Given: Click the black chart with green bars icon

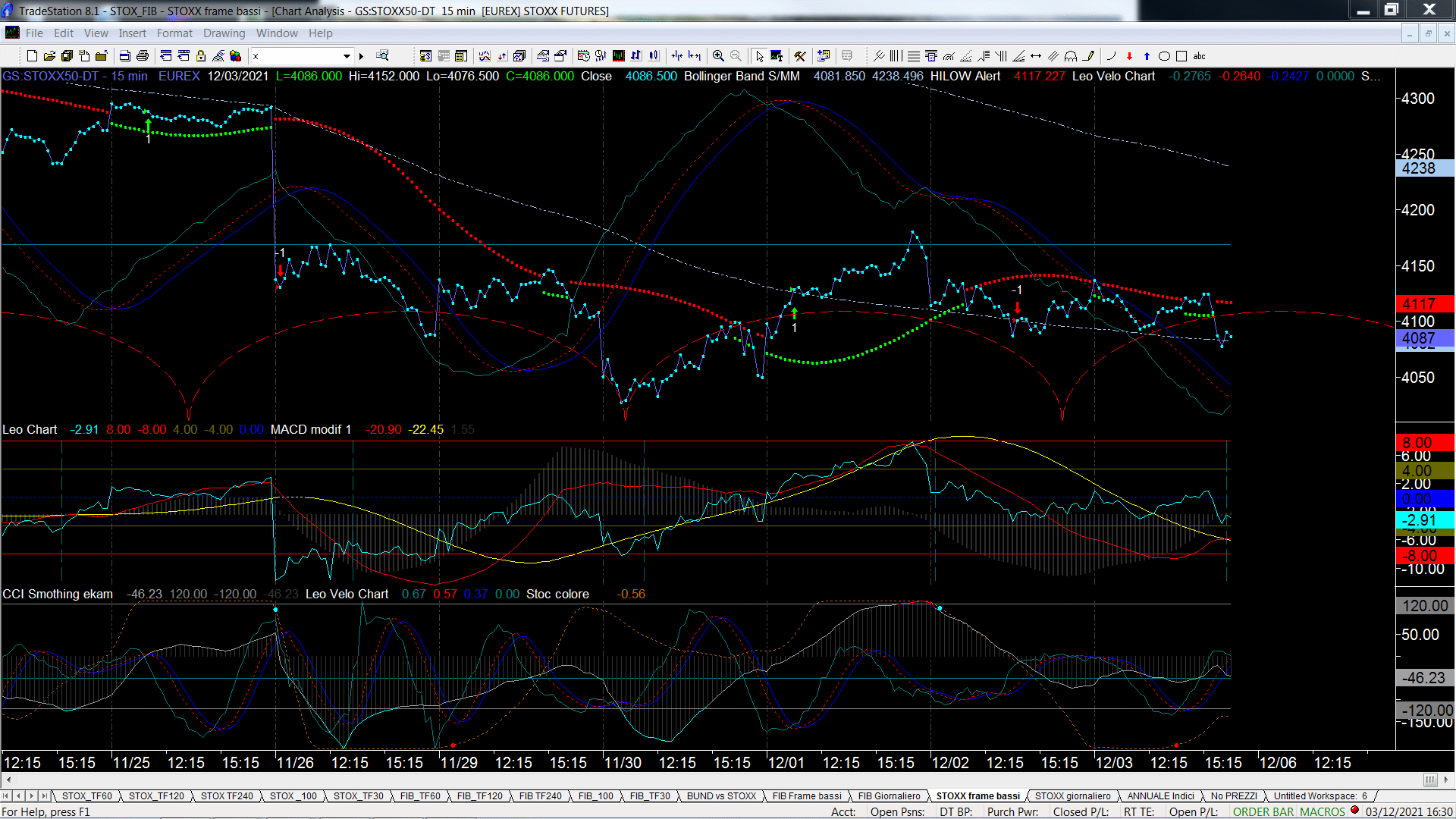Looking at the screenshot, I should coord(619,56).
